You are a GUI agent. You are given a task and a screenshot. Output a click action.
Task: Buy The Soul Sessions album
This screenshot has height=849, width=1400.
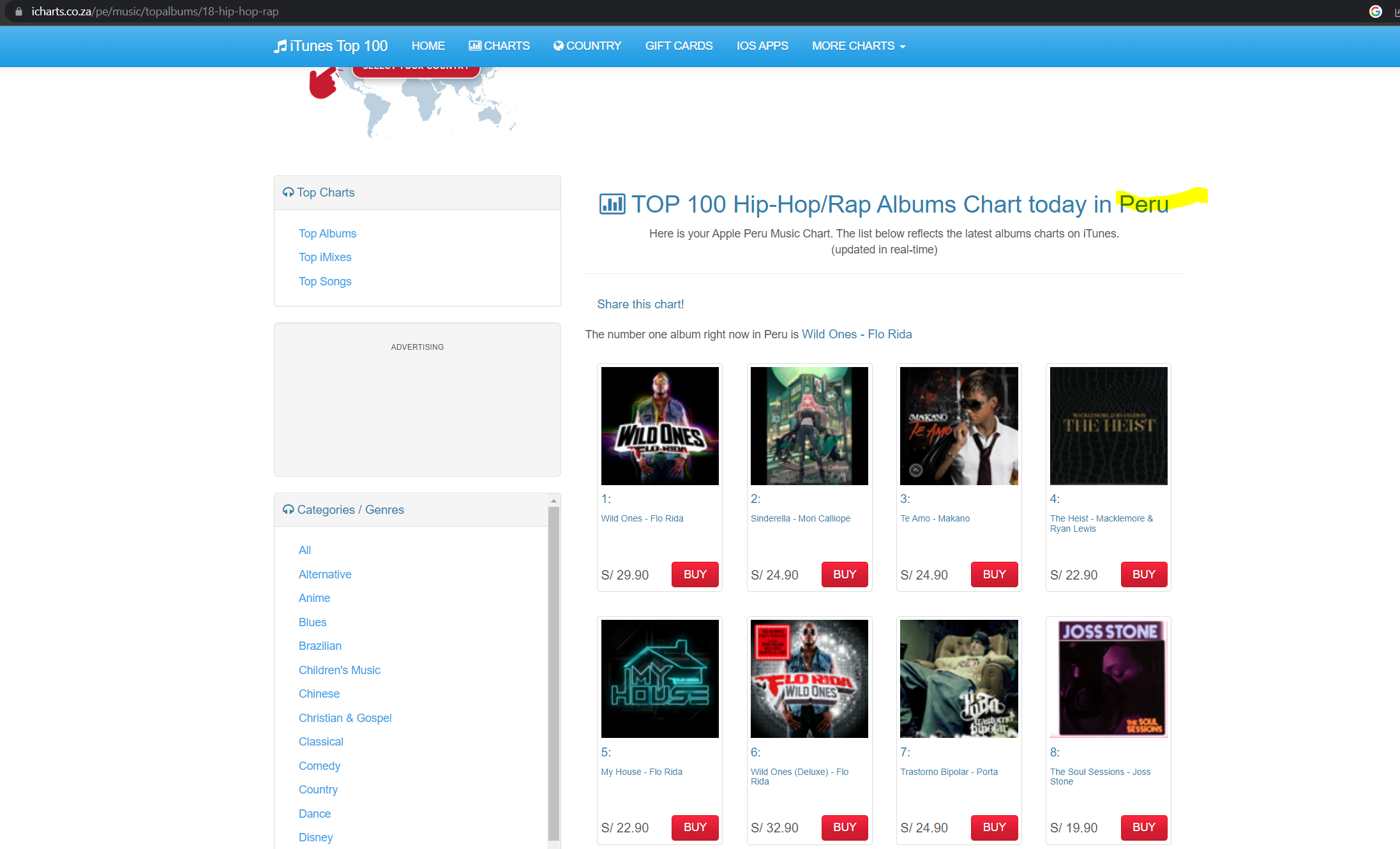click(1143, 828)
